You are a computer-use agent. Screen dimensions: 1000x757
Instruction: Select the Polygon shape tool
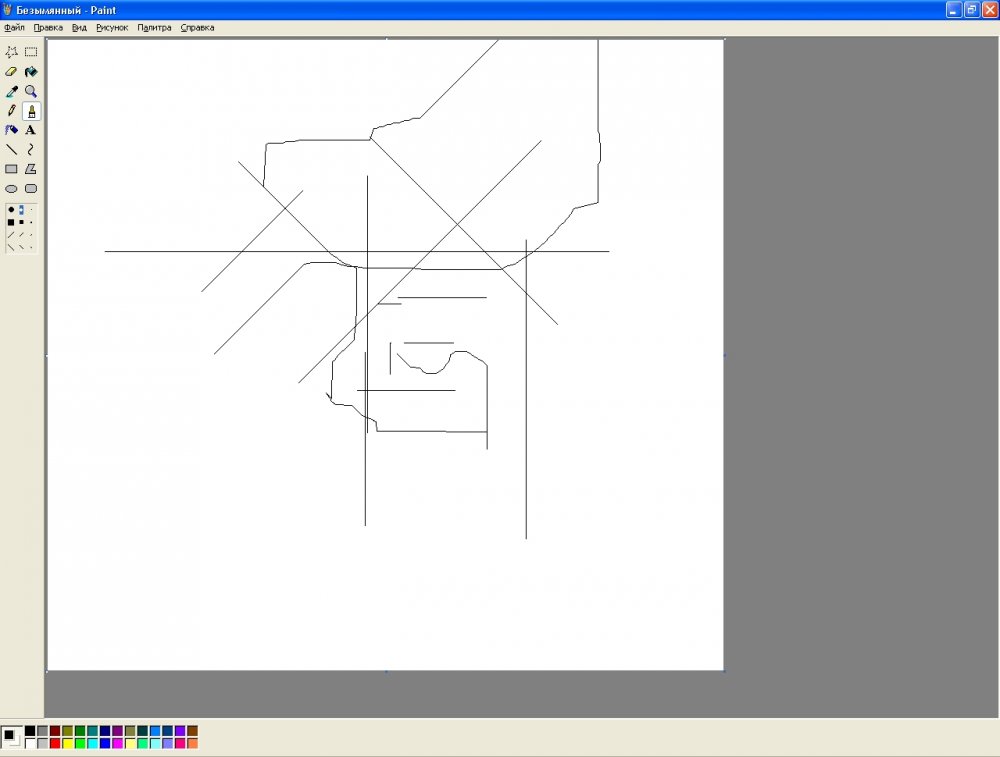click(31, 169)
